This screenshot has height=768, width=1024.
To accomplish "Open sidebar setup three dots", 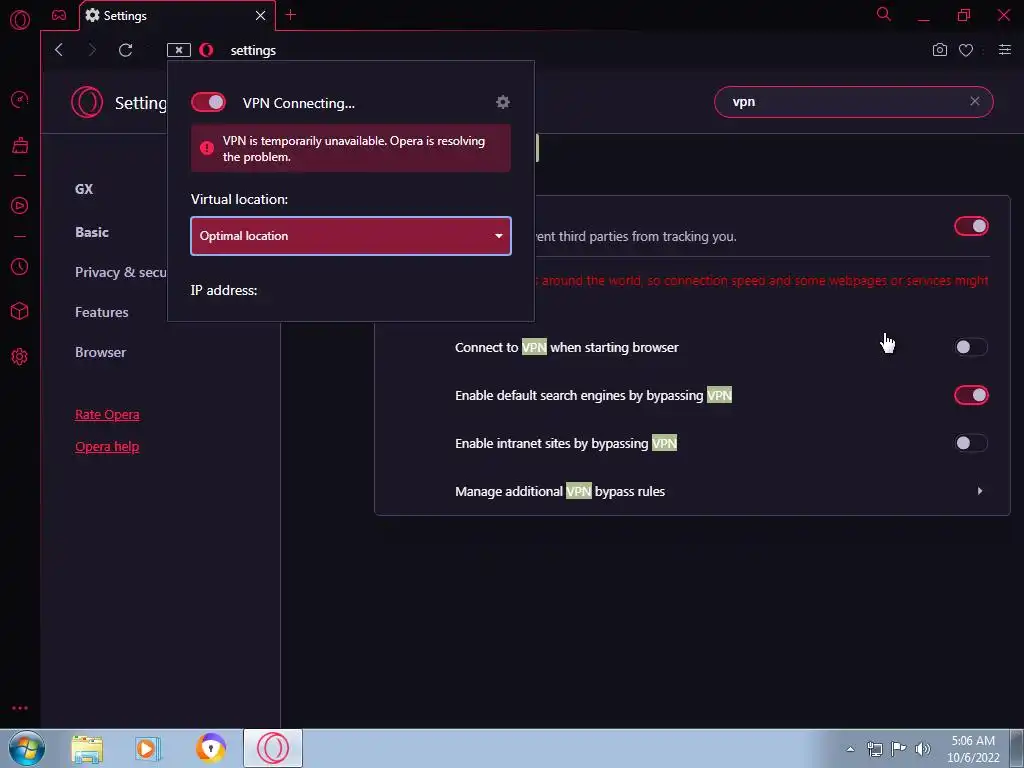I will (x=20, y=708).
